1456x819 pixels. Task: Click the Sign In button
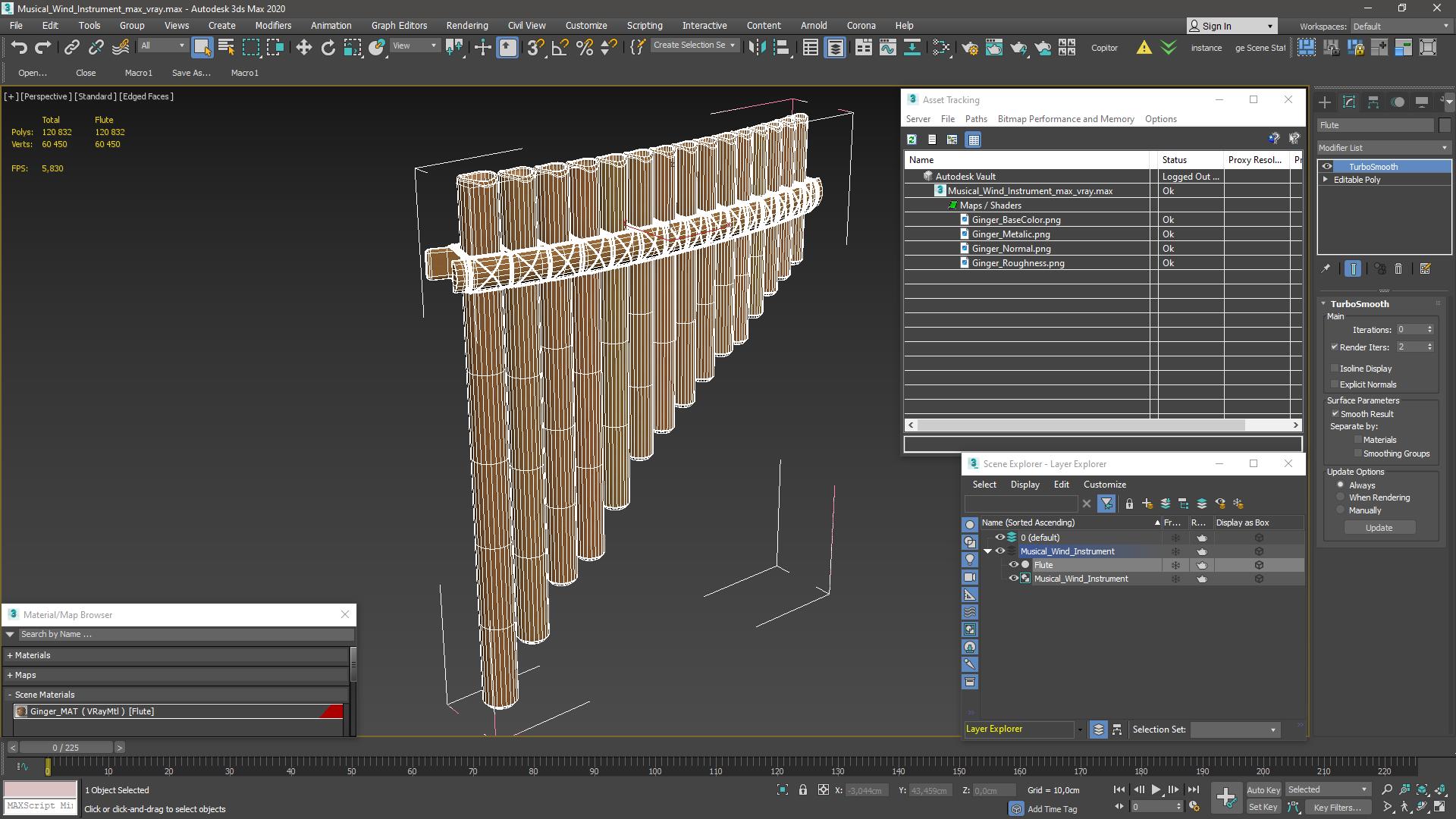pyautogui.click(x=1232, y=27)
